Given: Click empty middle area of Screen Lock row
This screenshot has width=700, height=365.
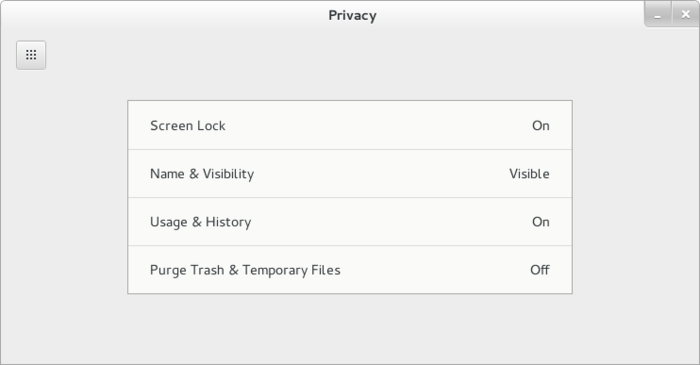Looking at the screenshot, I should coord(379,126).
